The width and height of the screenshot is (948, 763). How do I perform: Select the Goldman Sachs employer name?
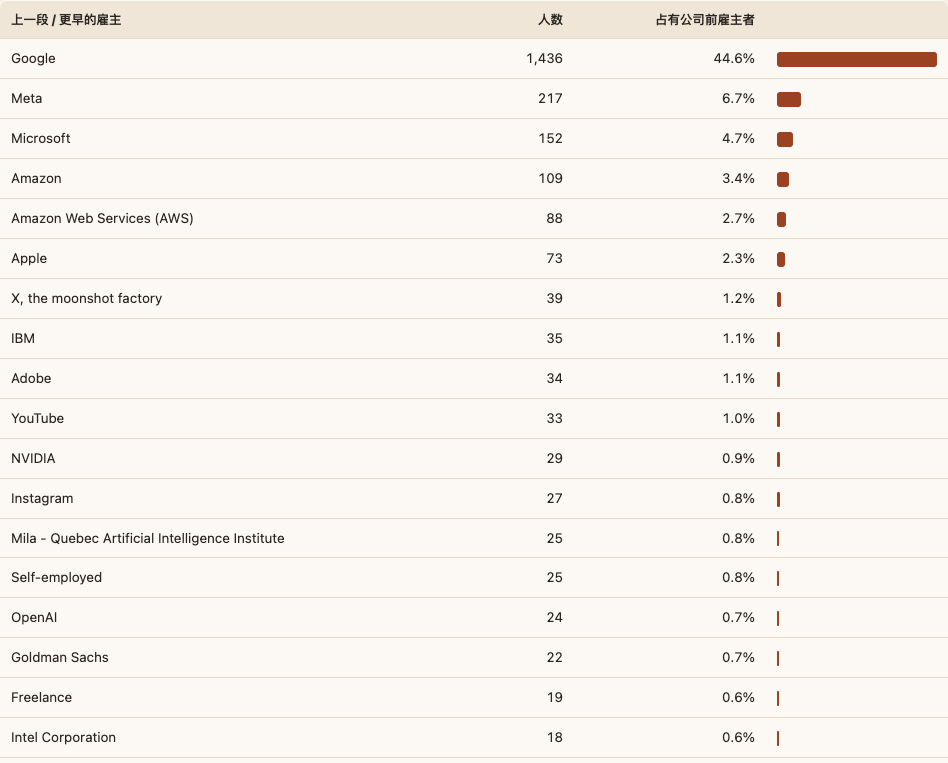(60, 657)
